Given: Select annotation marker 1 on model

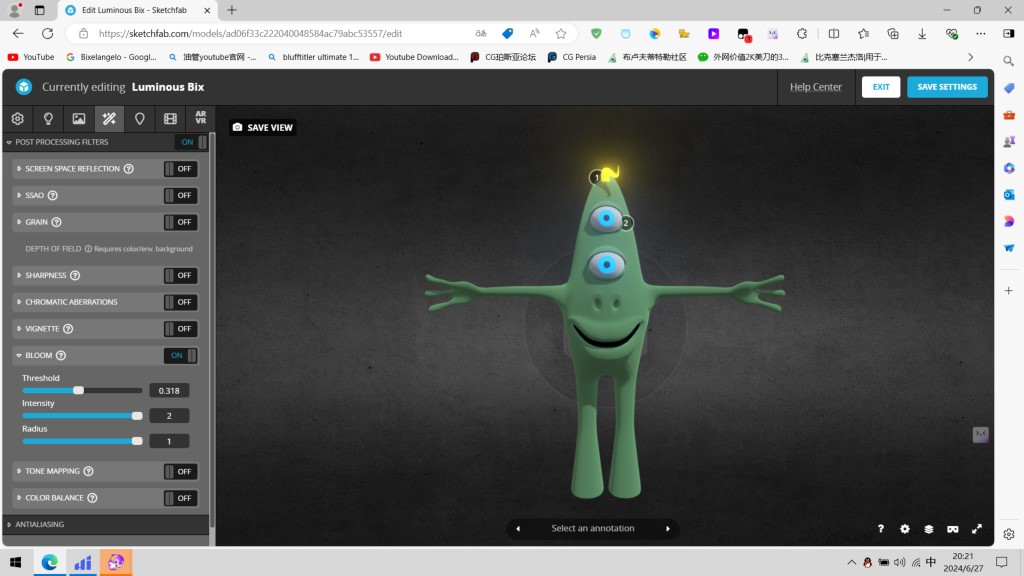Looking at the screenshot, I should point(596,177).
